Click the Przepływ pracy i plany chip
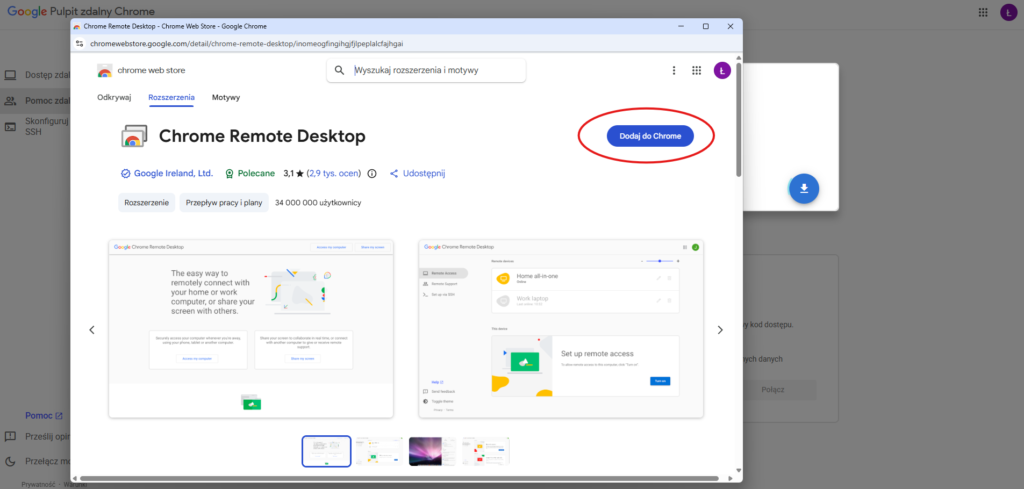 [x=224, y=203]
